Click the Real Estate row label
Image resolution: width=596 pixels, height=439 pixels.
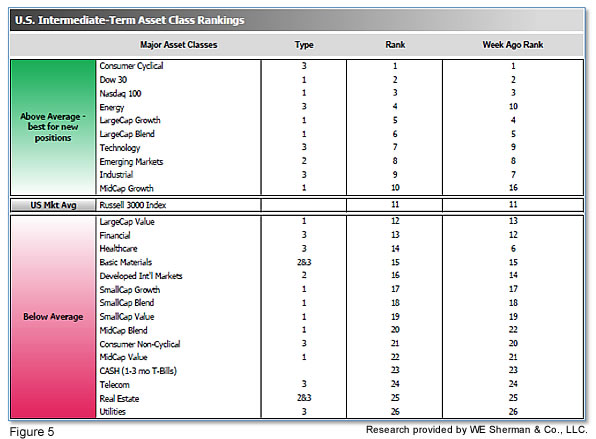tap(119, 398)
